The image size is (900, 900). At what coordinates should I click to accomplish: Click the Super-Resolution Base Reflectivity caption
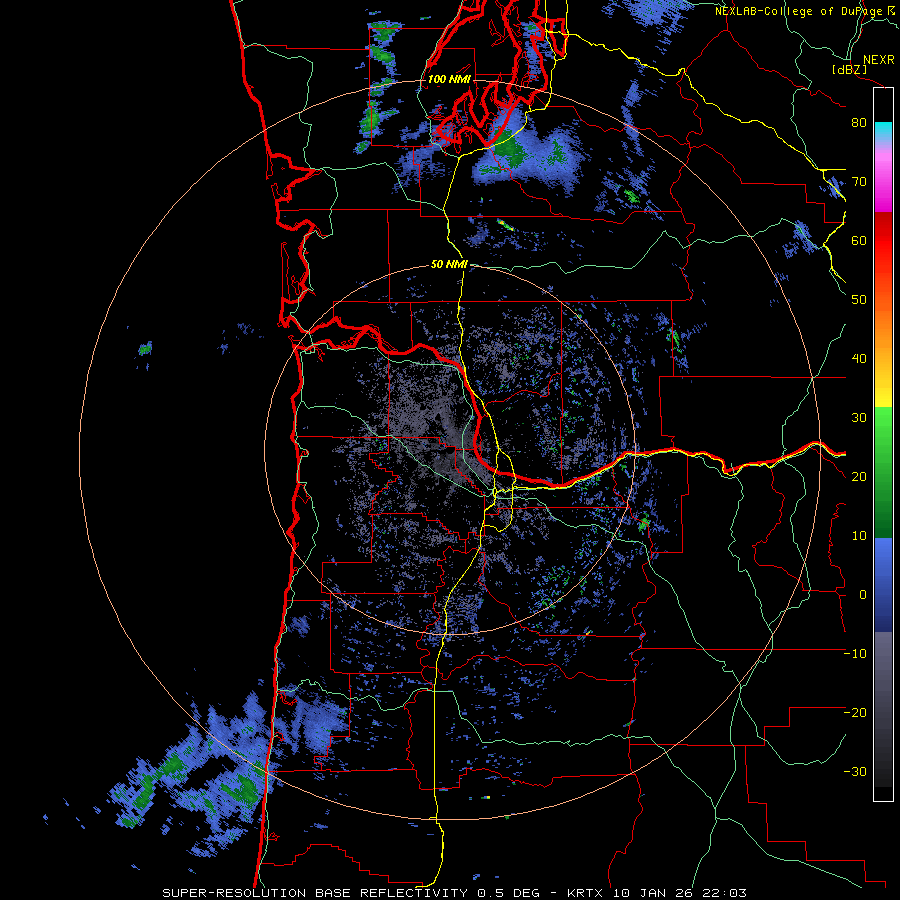(455, 893)
